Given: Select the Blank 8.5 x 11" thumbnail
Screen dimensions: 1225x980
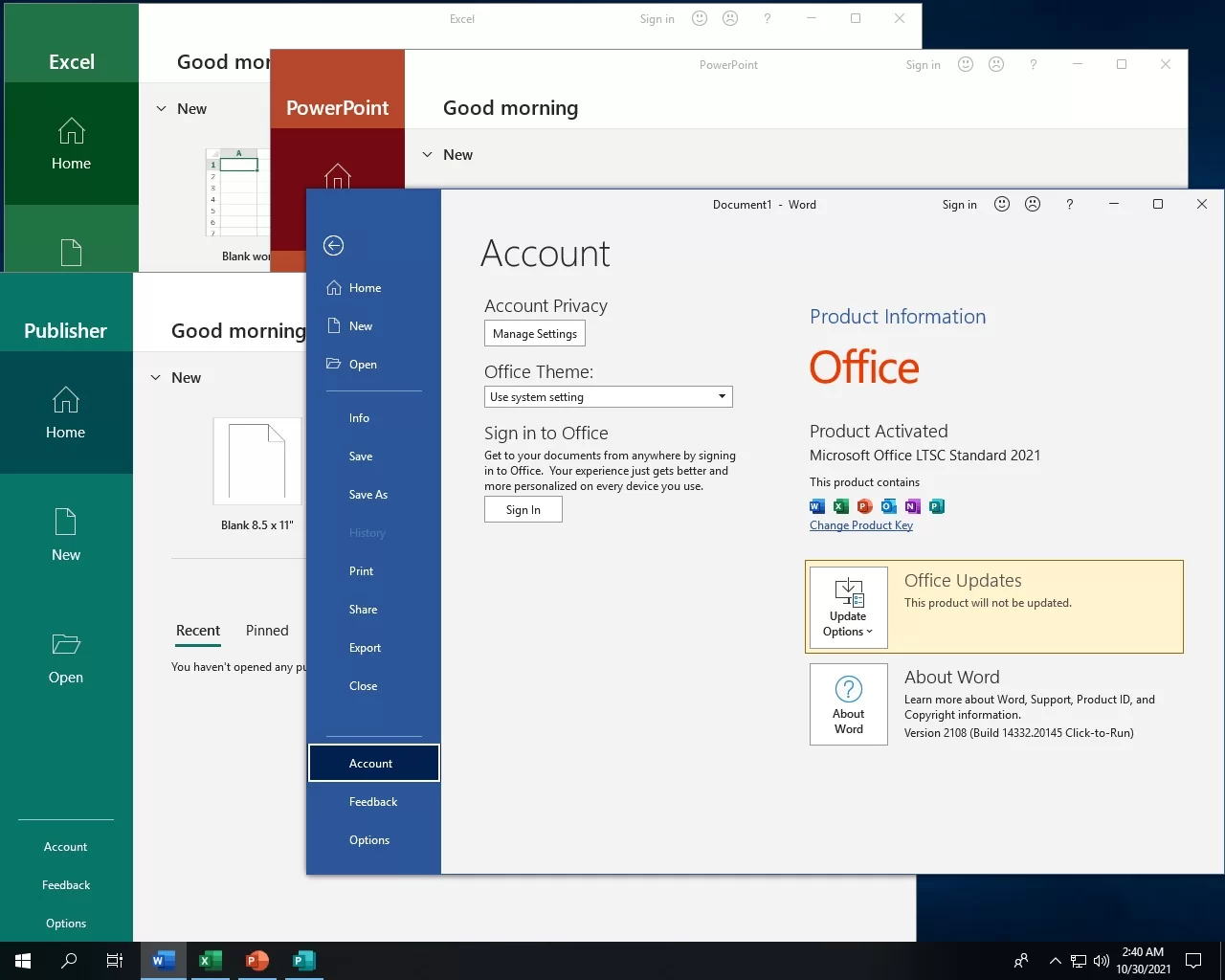Looking at the screenshot, I should click(257, 462).
